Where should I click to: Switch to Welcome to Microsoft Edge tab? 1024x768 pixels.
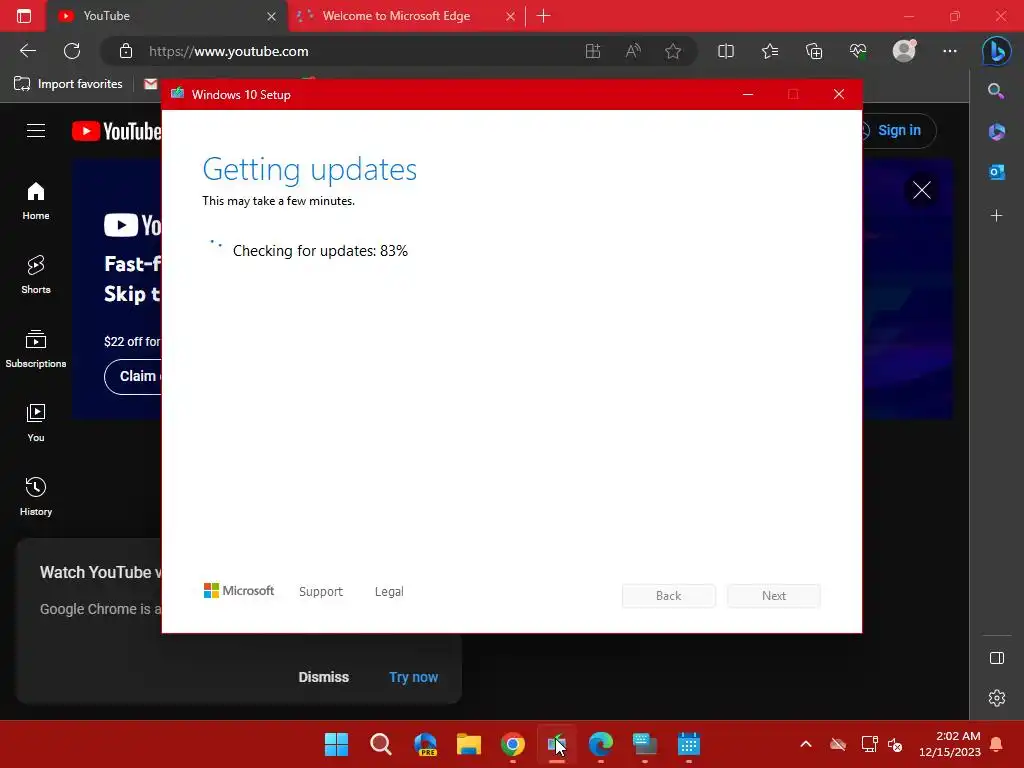[x=406, y=16]
